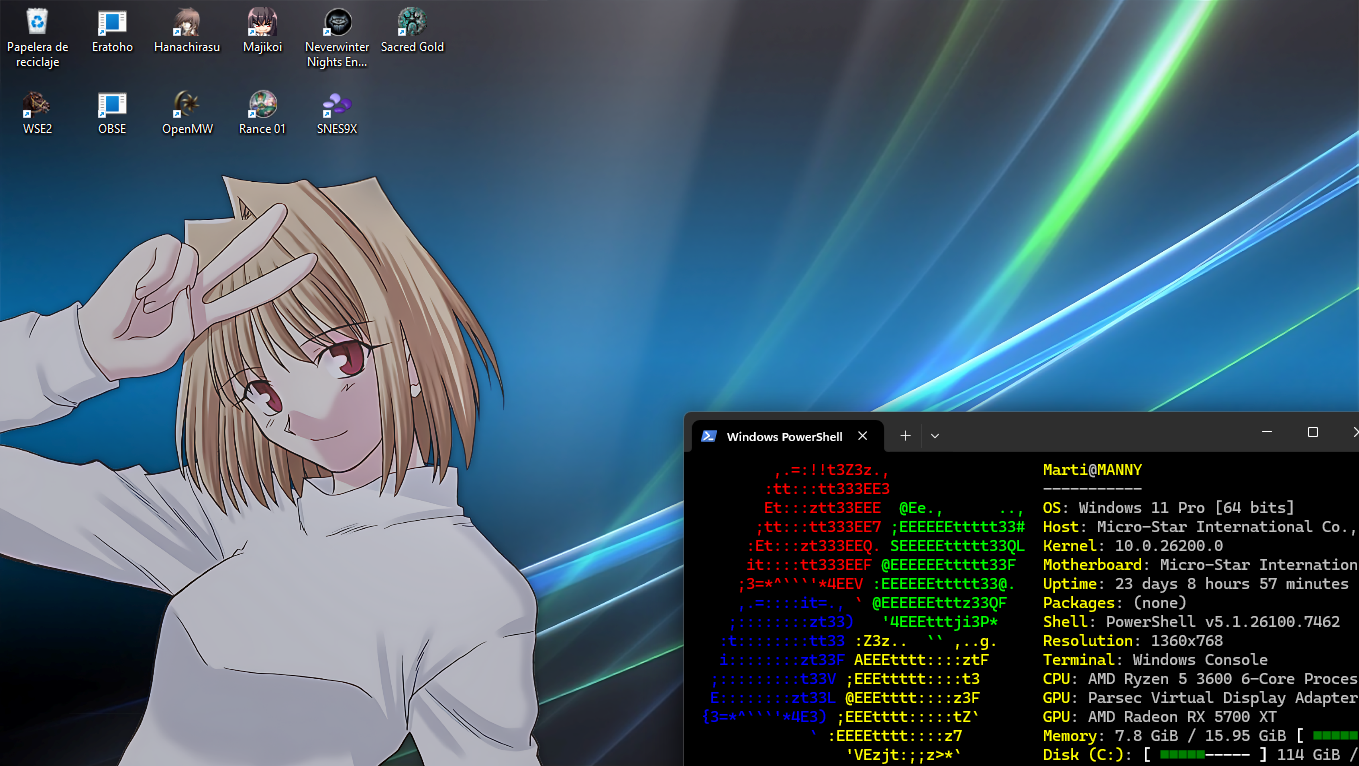Click the Rance 01 desktop shortcut
Image resolution: width=1359 pixels, height=766 pixels.
coord(262,113)
